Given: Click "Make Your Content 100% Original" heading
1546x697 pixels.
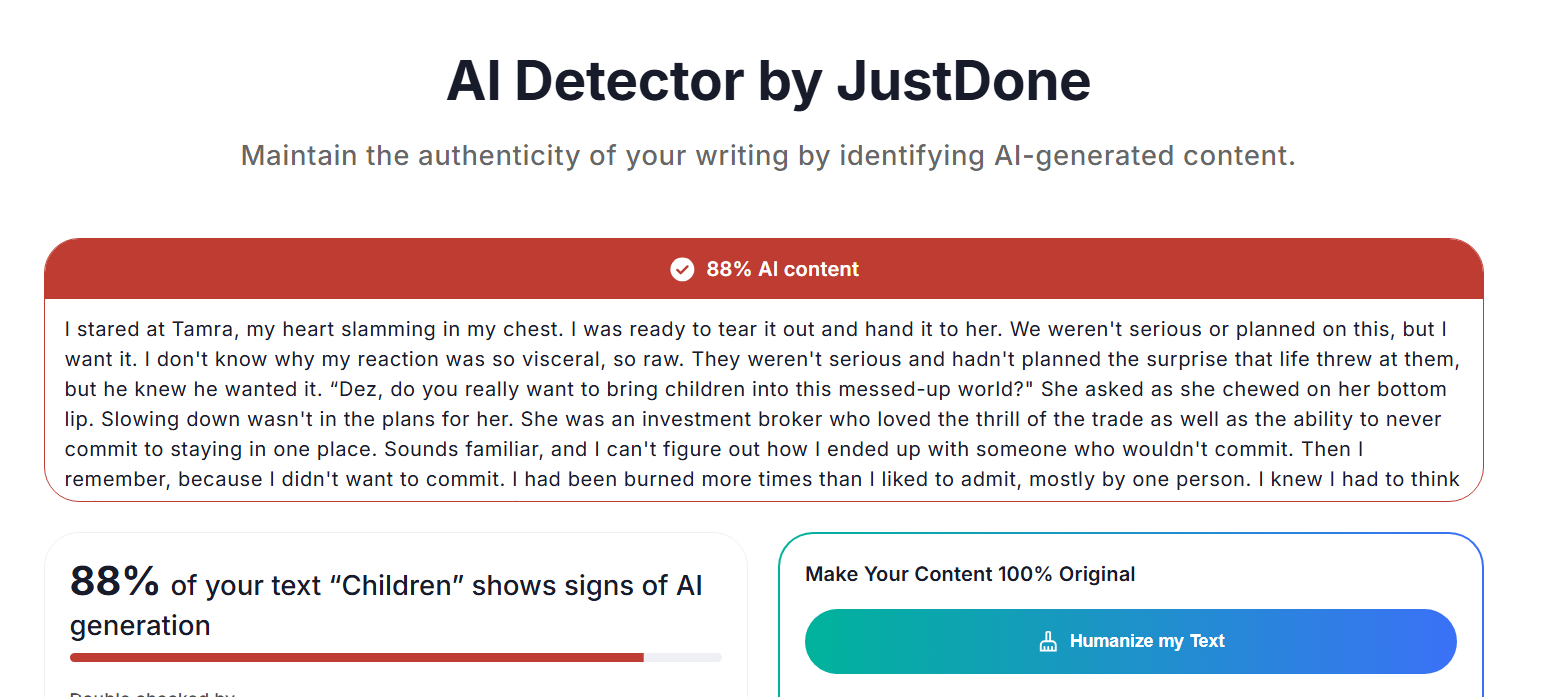Looking at the screenshot, I should 969,574.
